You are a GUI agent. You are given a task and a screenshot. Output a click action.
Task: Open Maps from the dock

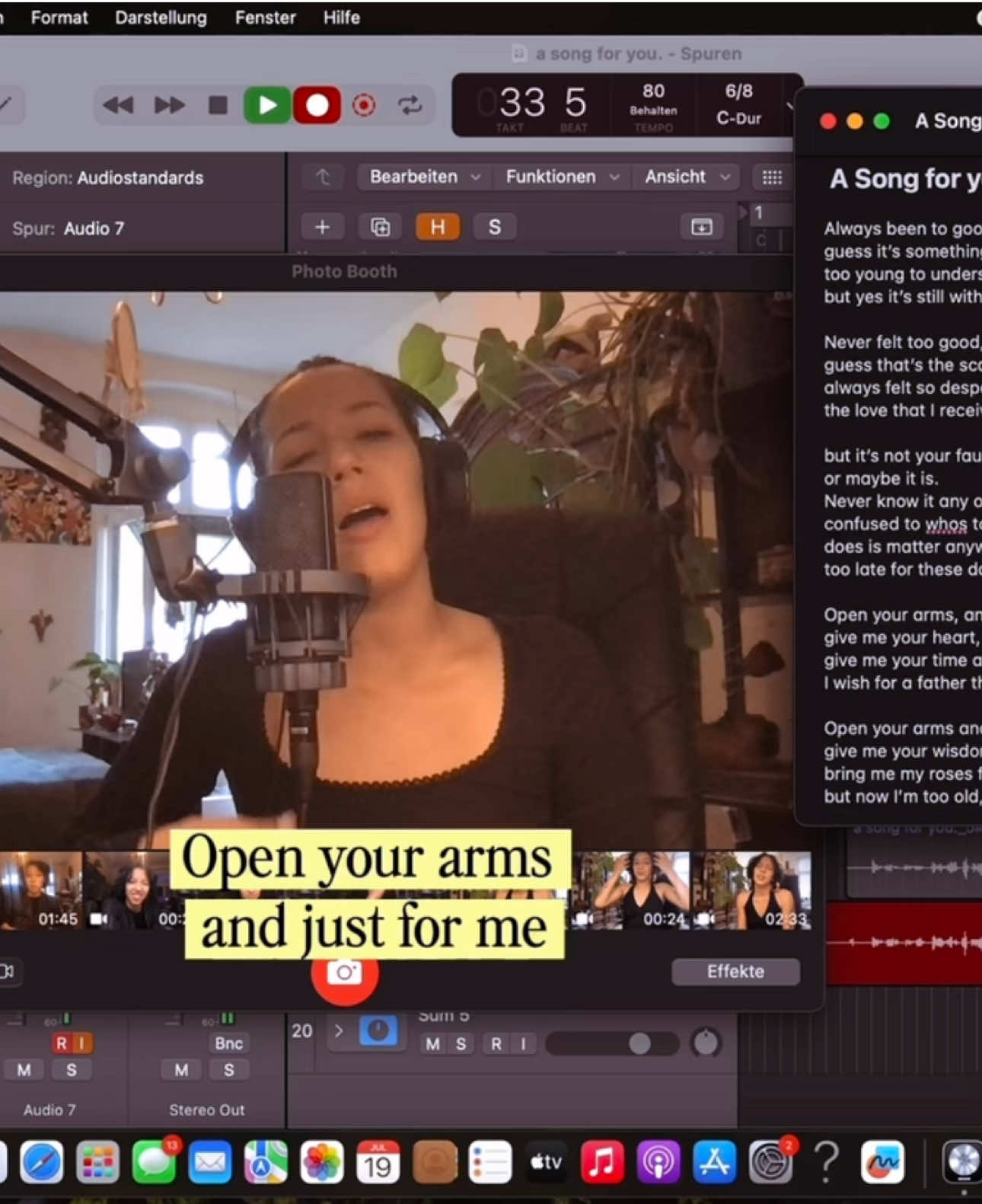coord(266,1163)
